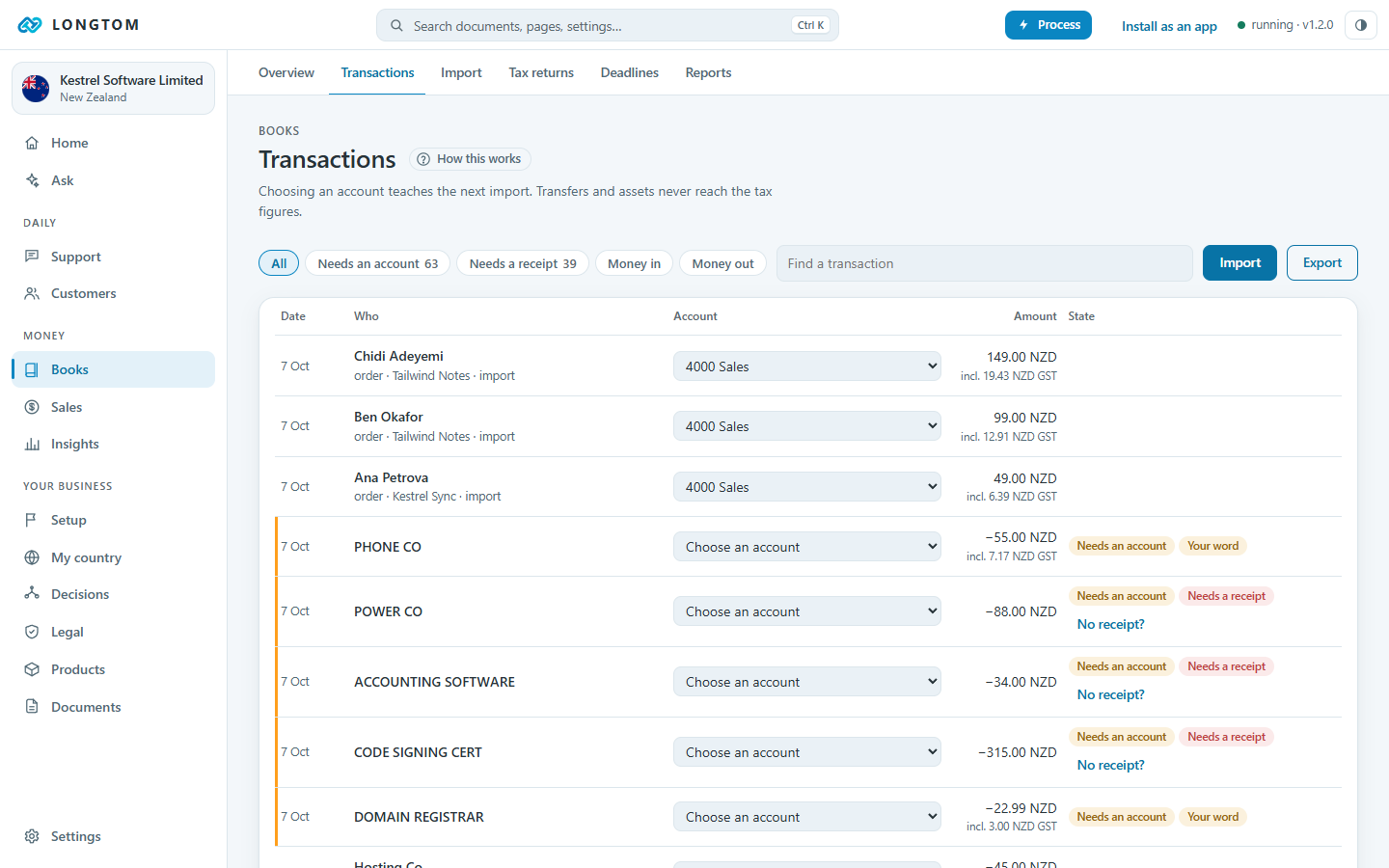Click the Products box icon
This screenshot has width=1389, height=868.
coord(32,669)
